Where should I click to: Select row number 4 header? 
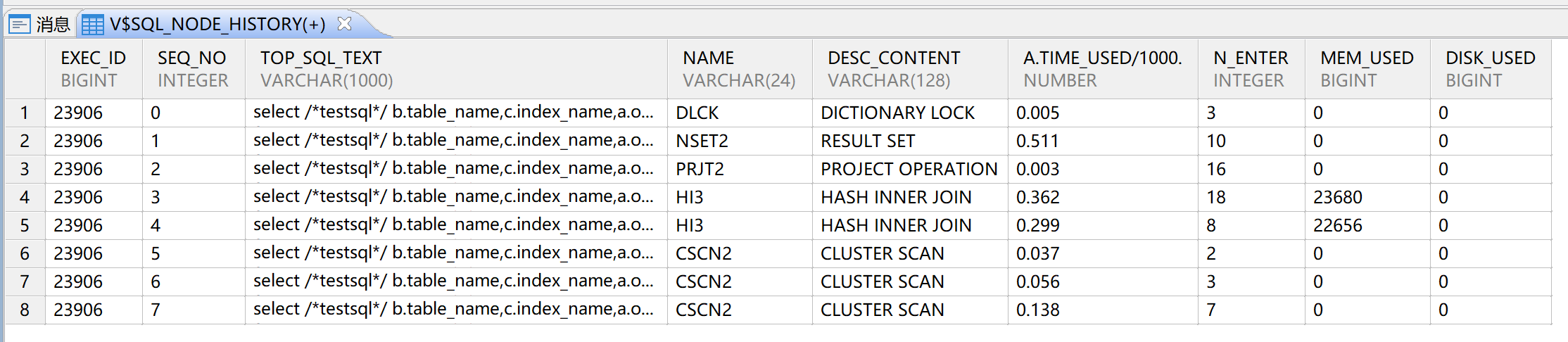[25, 197]
